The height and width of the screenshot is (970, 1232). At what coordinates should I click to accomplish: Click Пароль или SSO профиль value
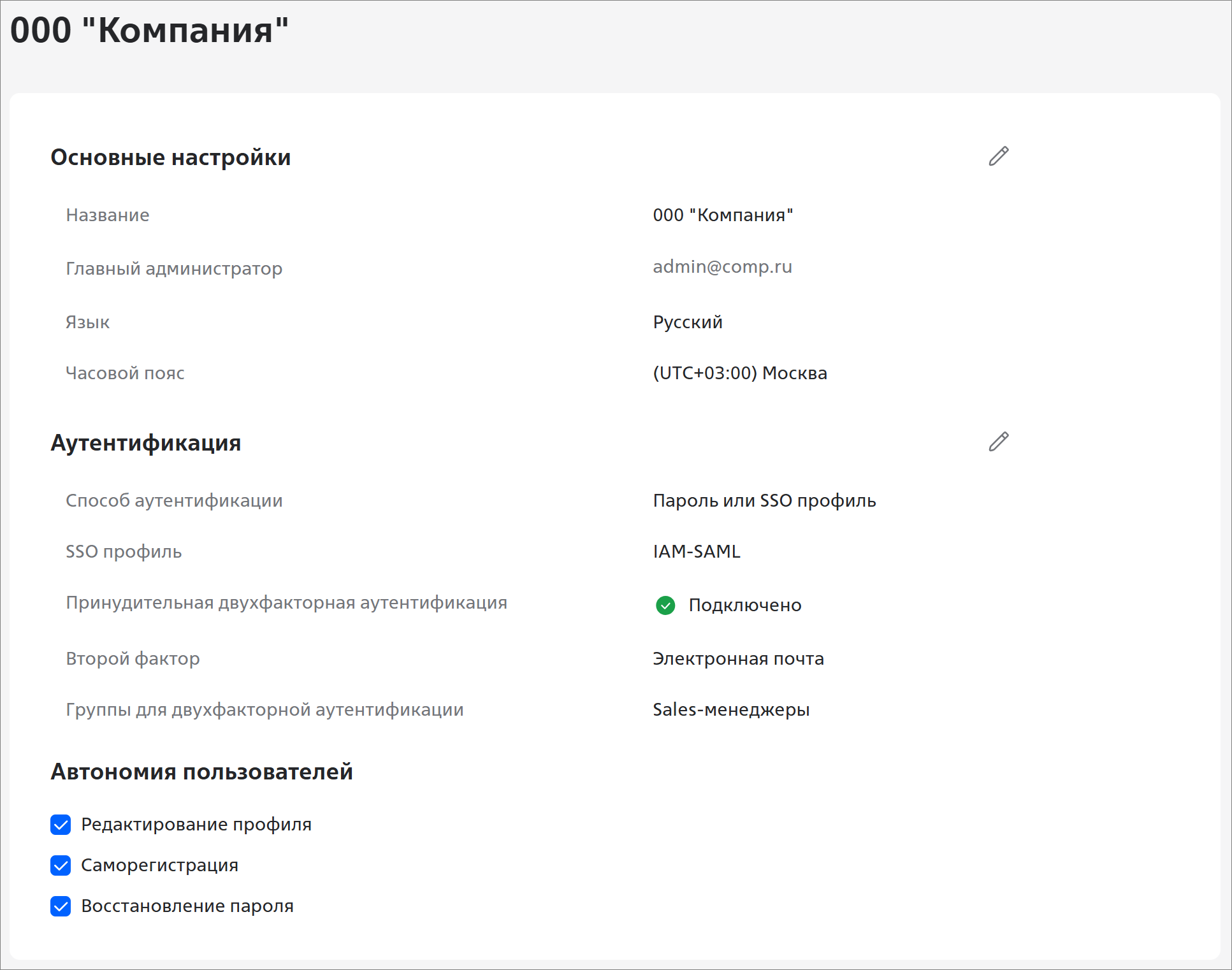click(x=764, y=501)
